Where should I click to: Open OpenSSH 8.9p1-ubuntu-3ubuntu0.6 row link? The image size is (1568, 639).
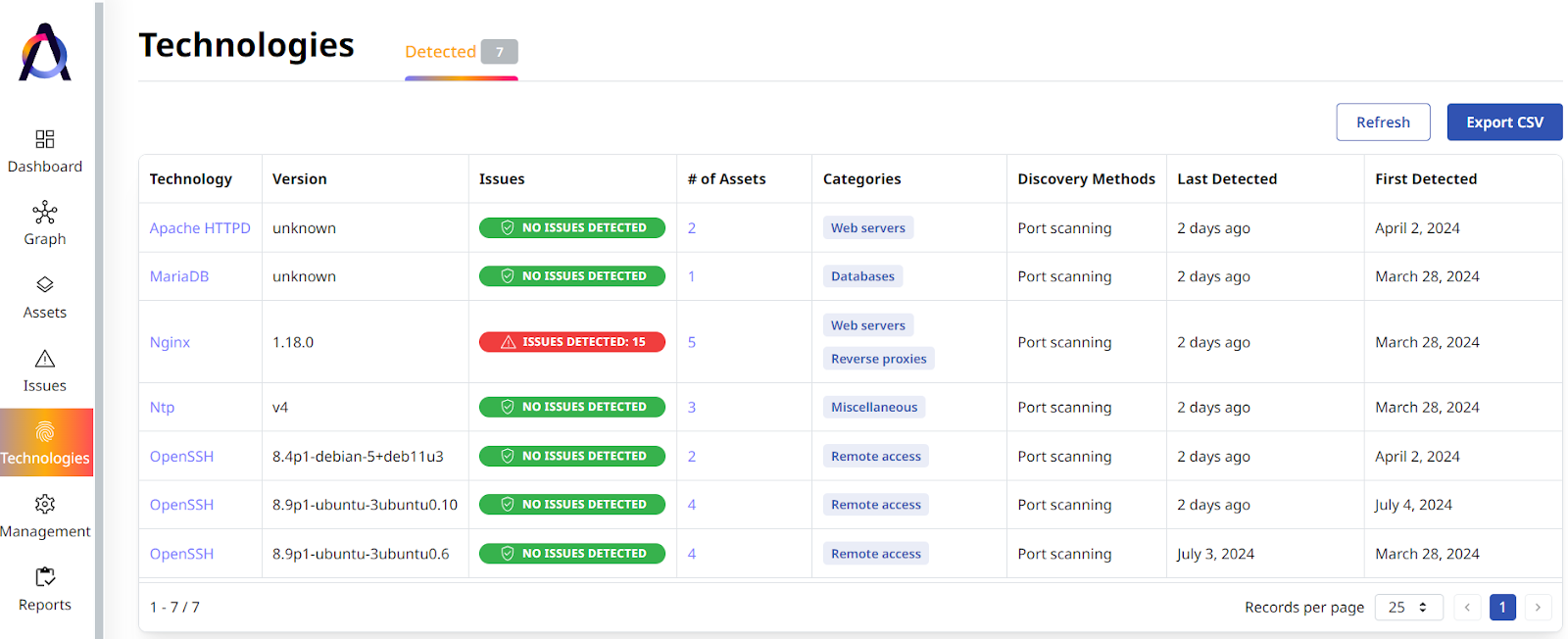pyautogui.click(x=181, y=554)
